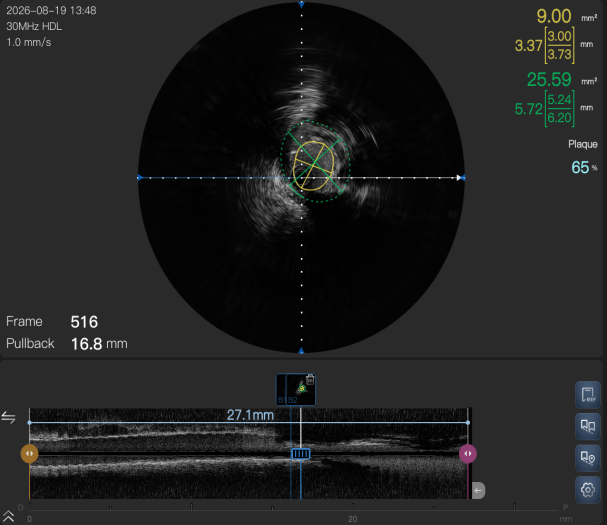Click the left blue triangle cut-plane marker

[140, 178]
